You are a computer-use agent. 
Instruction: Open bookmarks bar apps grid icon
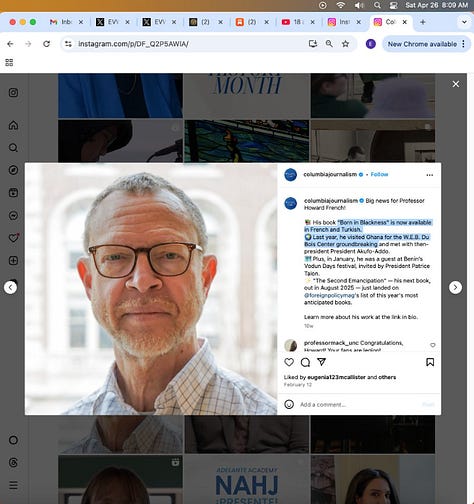click(x=9, y=62)
